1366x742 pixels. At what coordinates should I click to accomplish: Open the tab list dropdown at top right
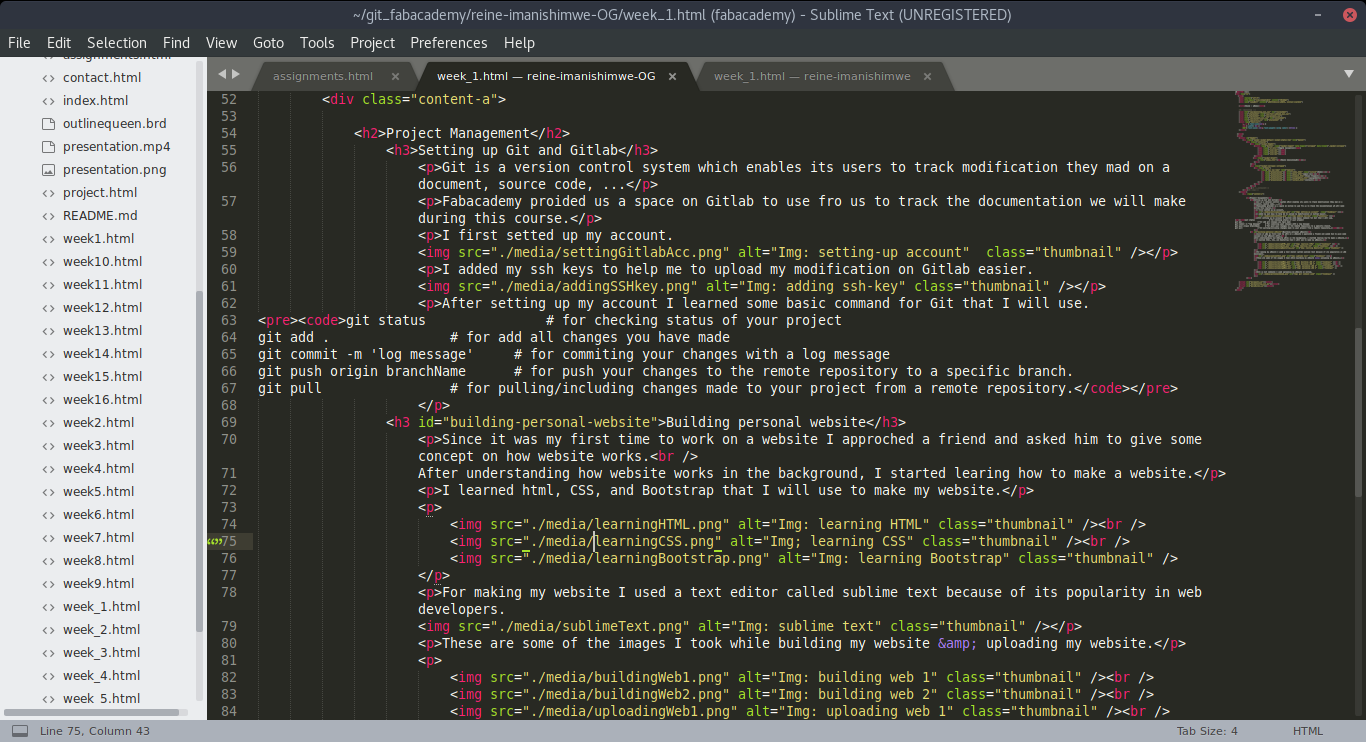pyautogui.click(x=1348, y=75)
